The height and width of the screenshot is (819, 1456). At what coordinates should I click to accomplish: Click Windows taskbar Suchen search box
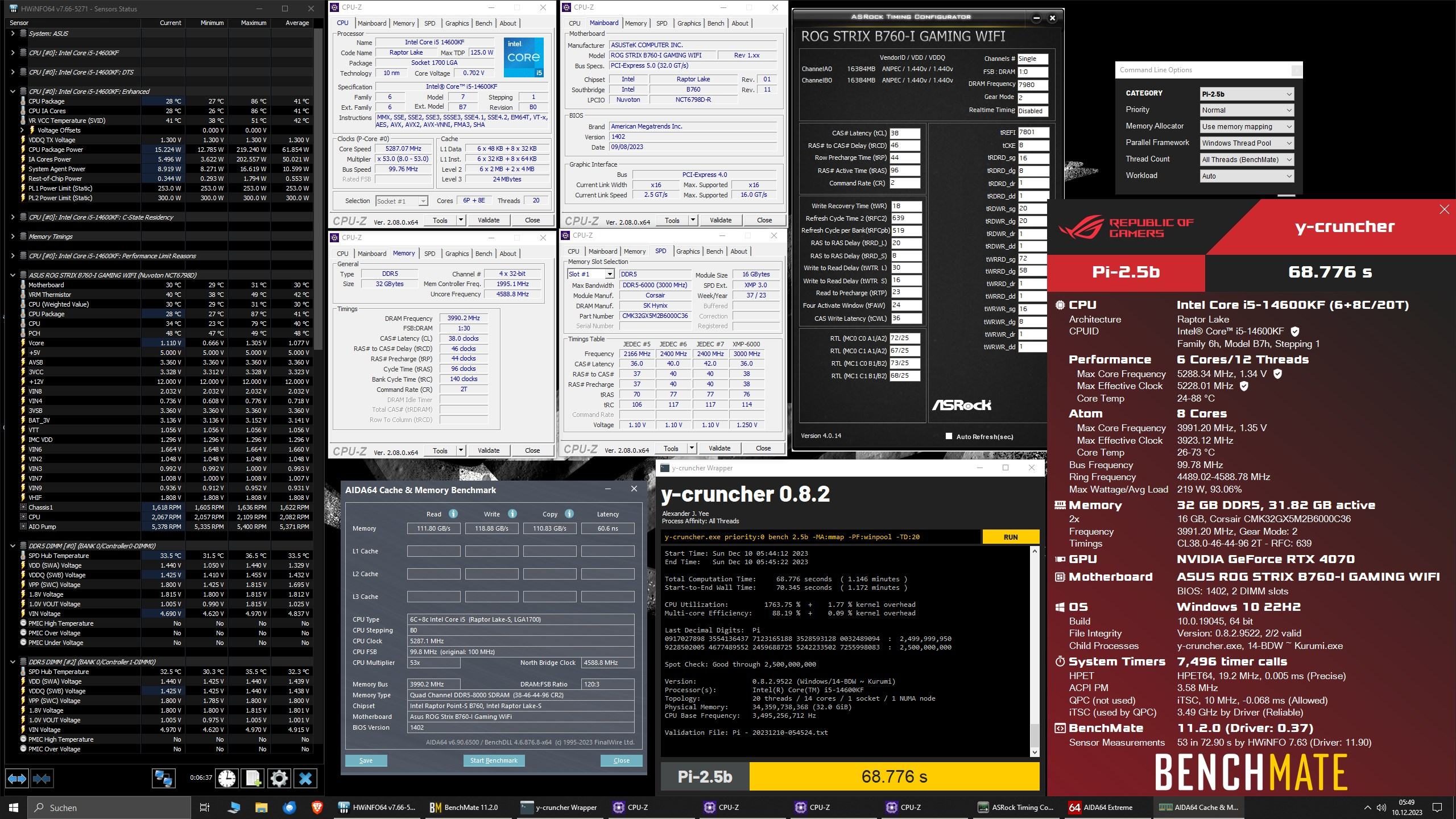coord(109,807)
